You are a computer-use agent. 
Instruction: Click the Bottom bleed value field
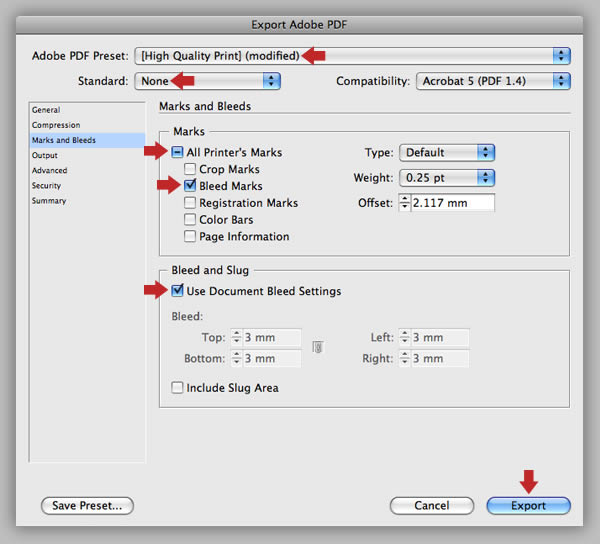coord(272,358)
